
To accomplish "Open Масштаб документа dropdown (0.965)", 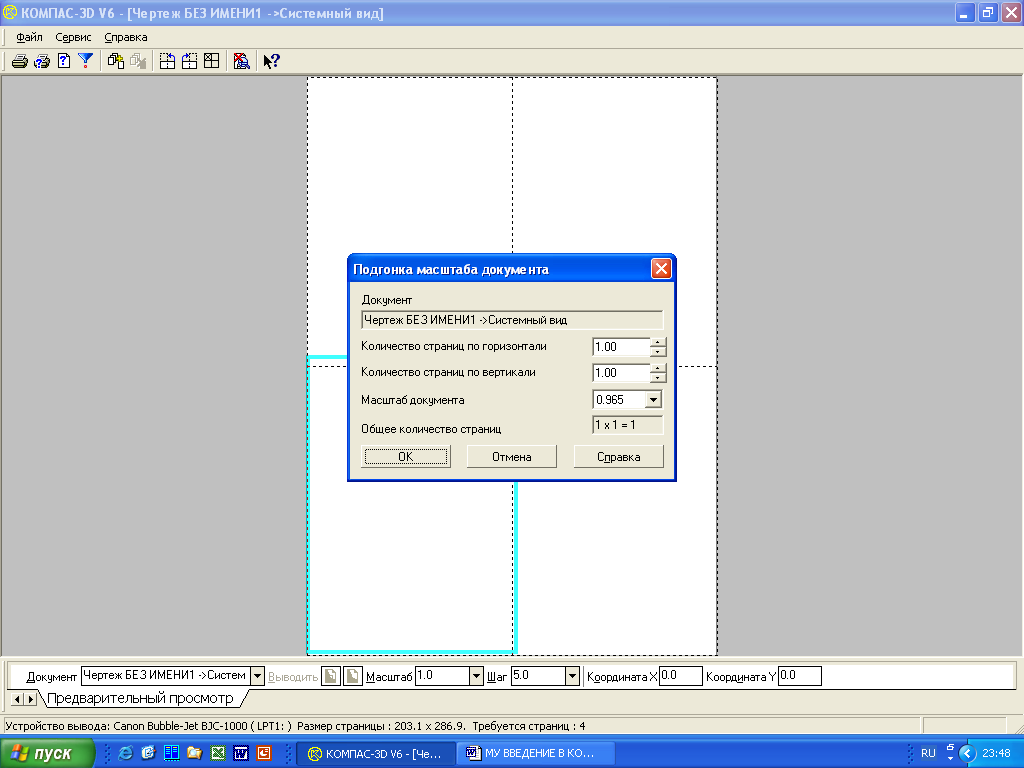I will tap(653, 400).
